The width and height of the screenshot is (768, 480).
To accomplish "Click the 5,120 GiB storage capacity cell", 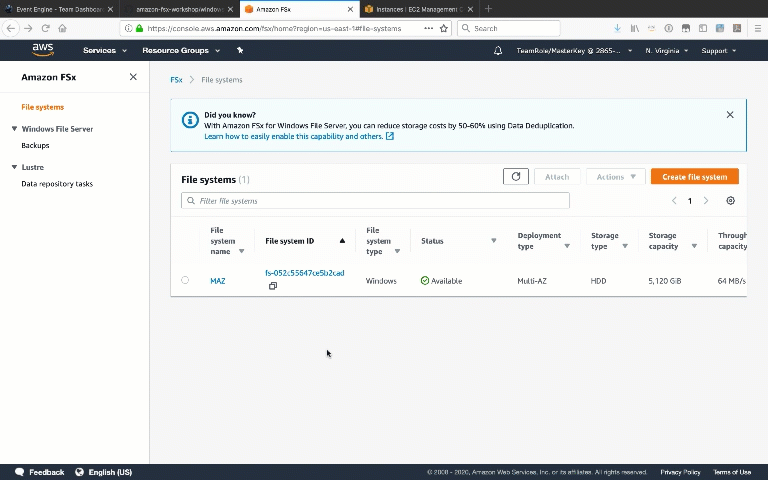I will (665, 281).
